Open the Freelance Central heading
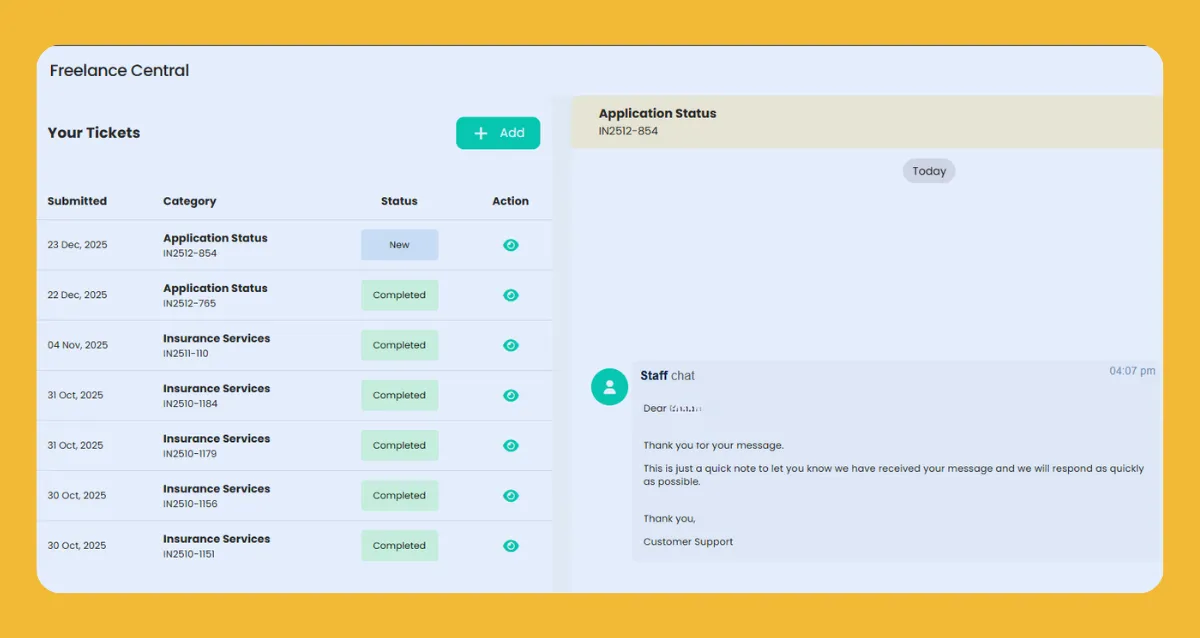The height and width of the screenshot is (638, 1200). pyautogui.click(x=119, y=70)
